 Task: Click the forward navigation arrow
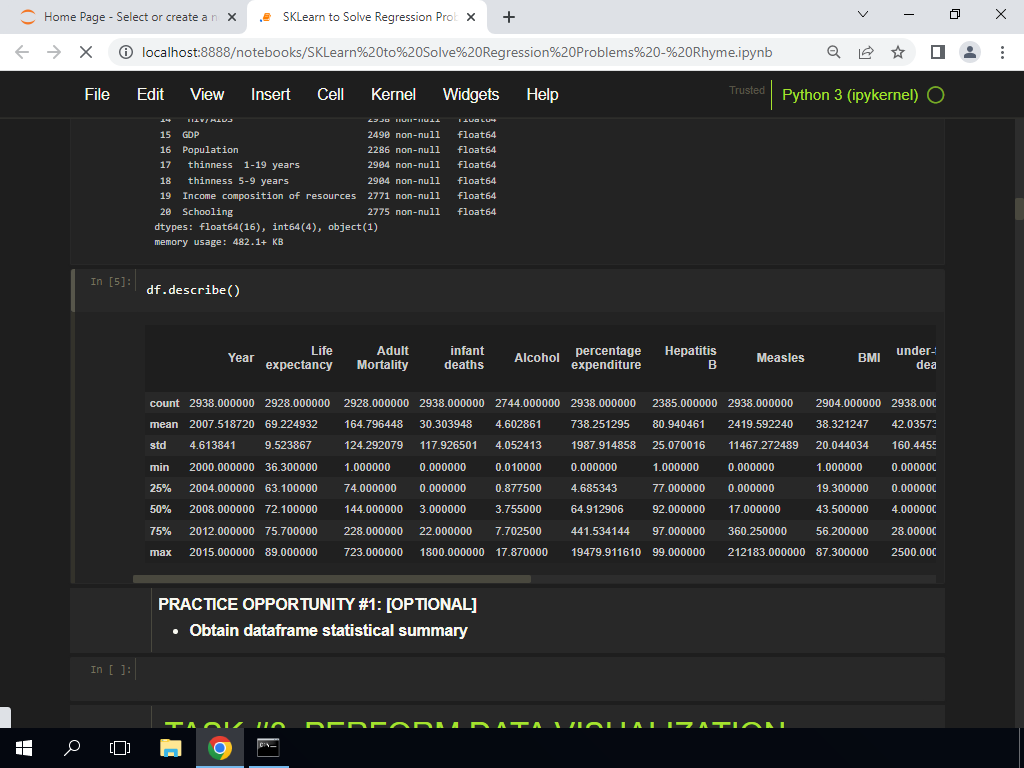pyautogui.click(x=54, y=52)
